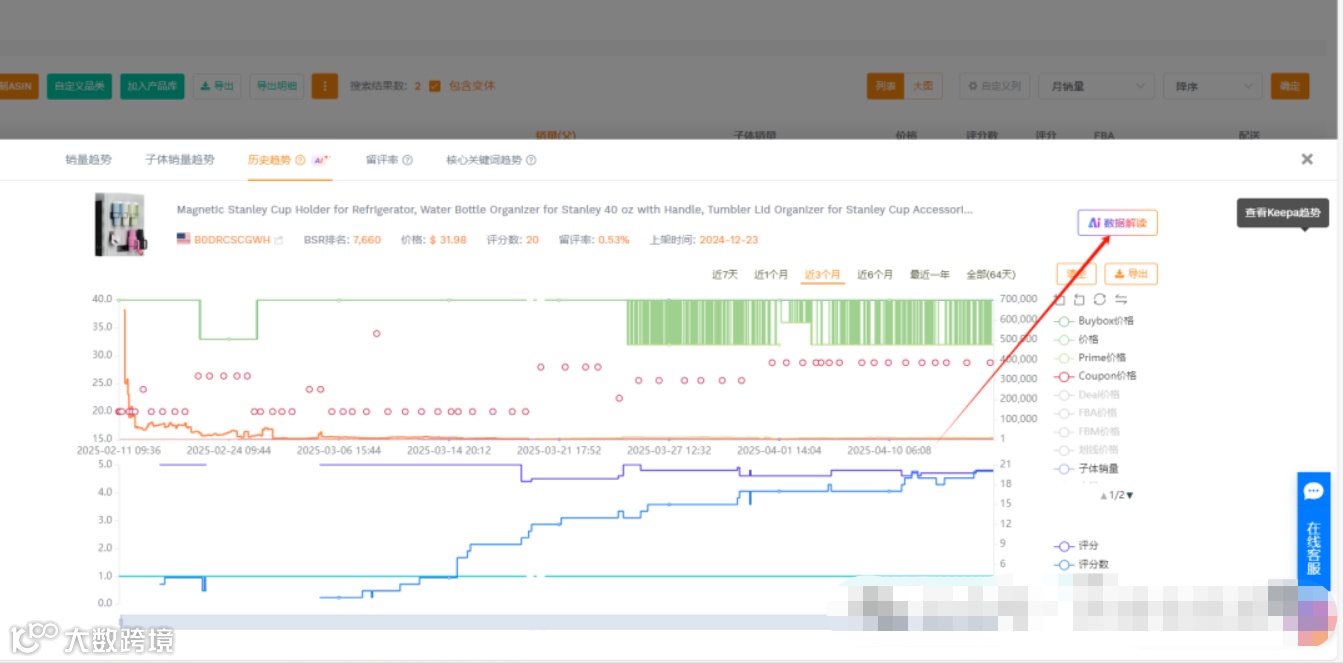Enable the 划线价格 legend series
Screen dimensions: 1343x663
pyautogui.click(x=1087, y=450)
